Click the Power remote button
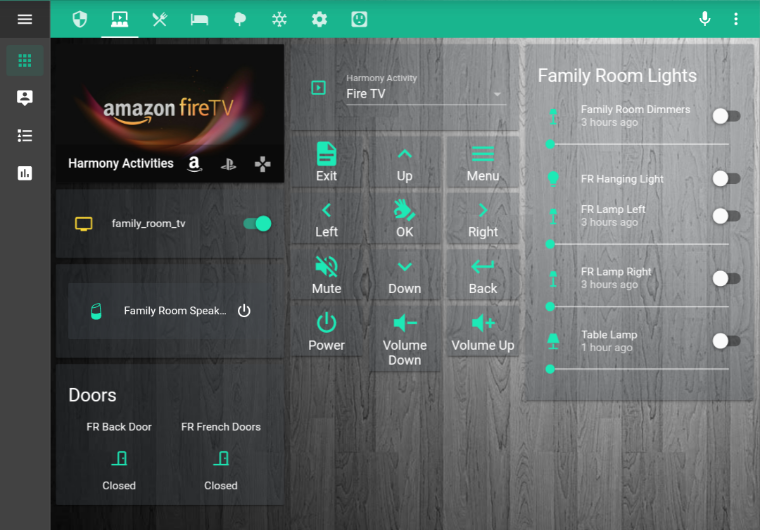Viewport: 760px width, 530px height. click(326, 331)
